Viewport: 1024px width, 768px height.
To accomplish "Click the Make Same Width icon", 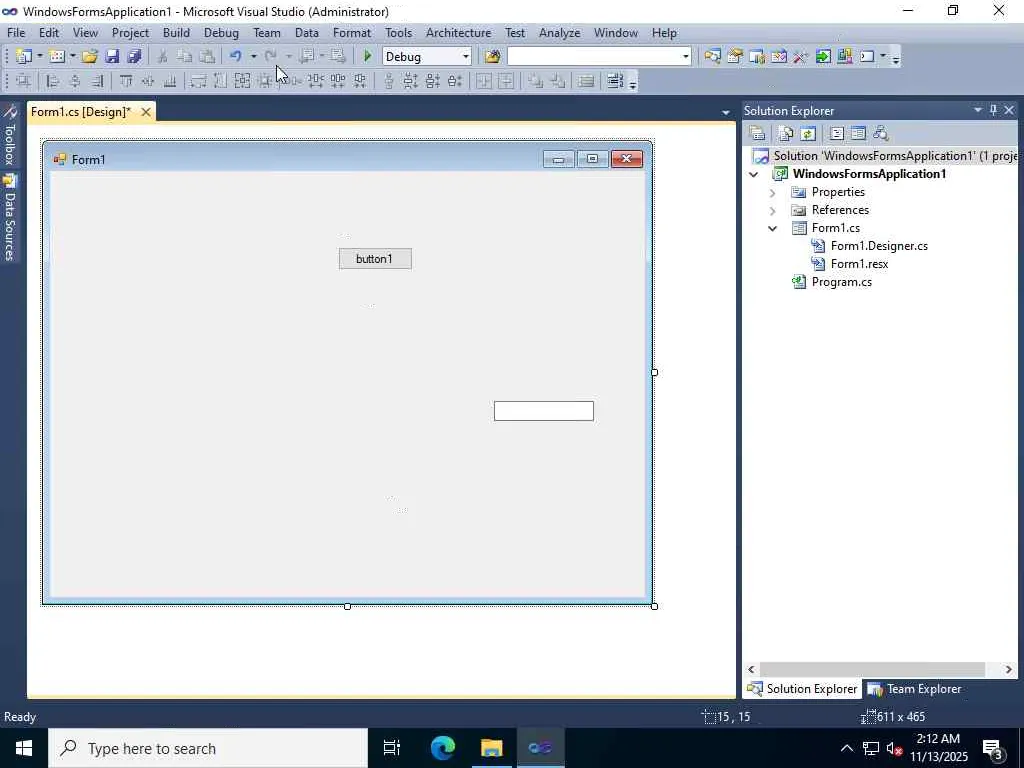I will [199, 81].
